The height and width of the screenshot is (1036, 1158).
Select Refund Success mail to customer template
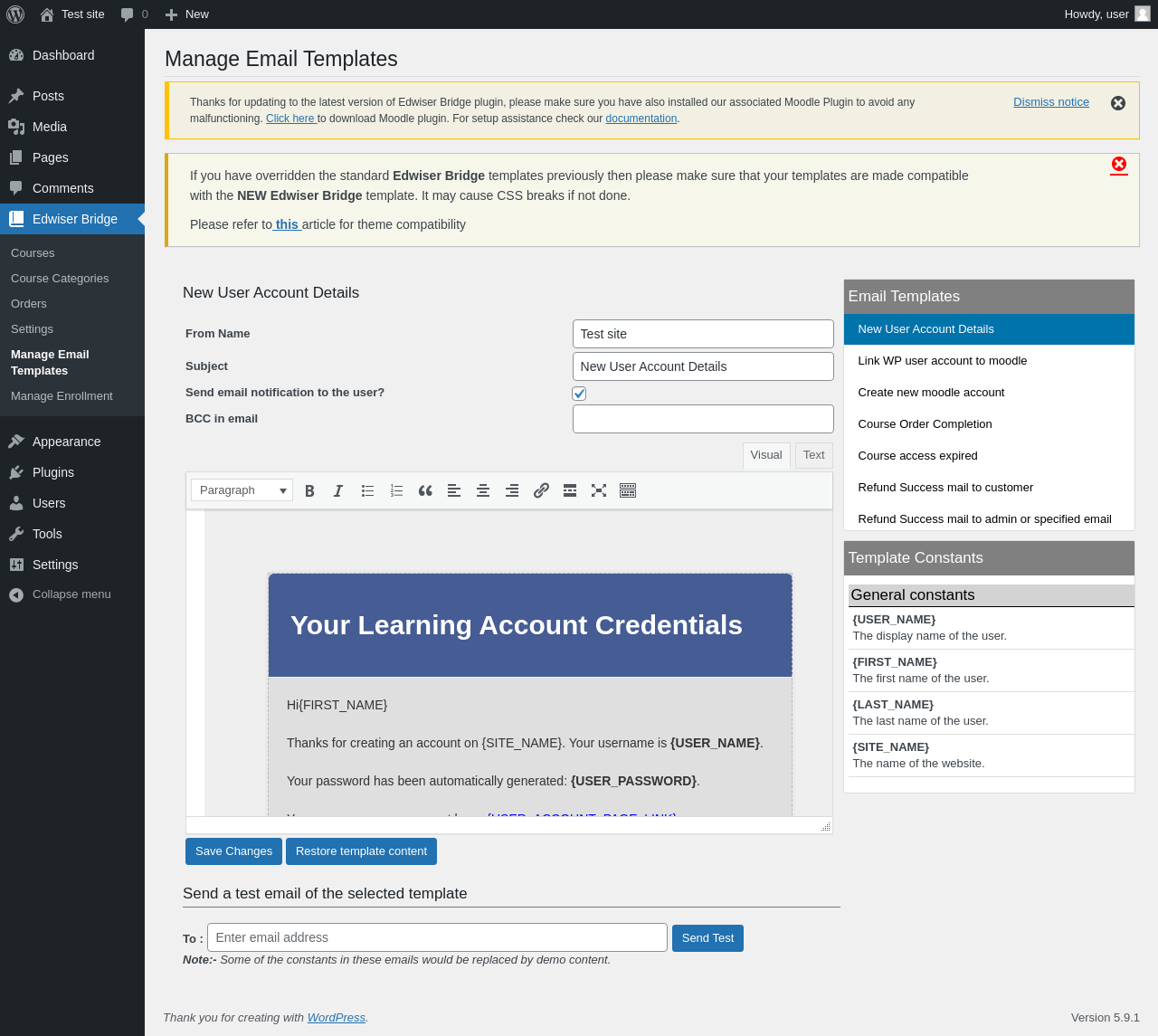tap(989, 488)
